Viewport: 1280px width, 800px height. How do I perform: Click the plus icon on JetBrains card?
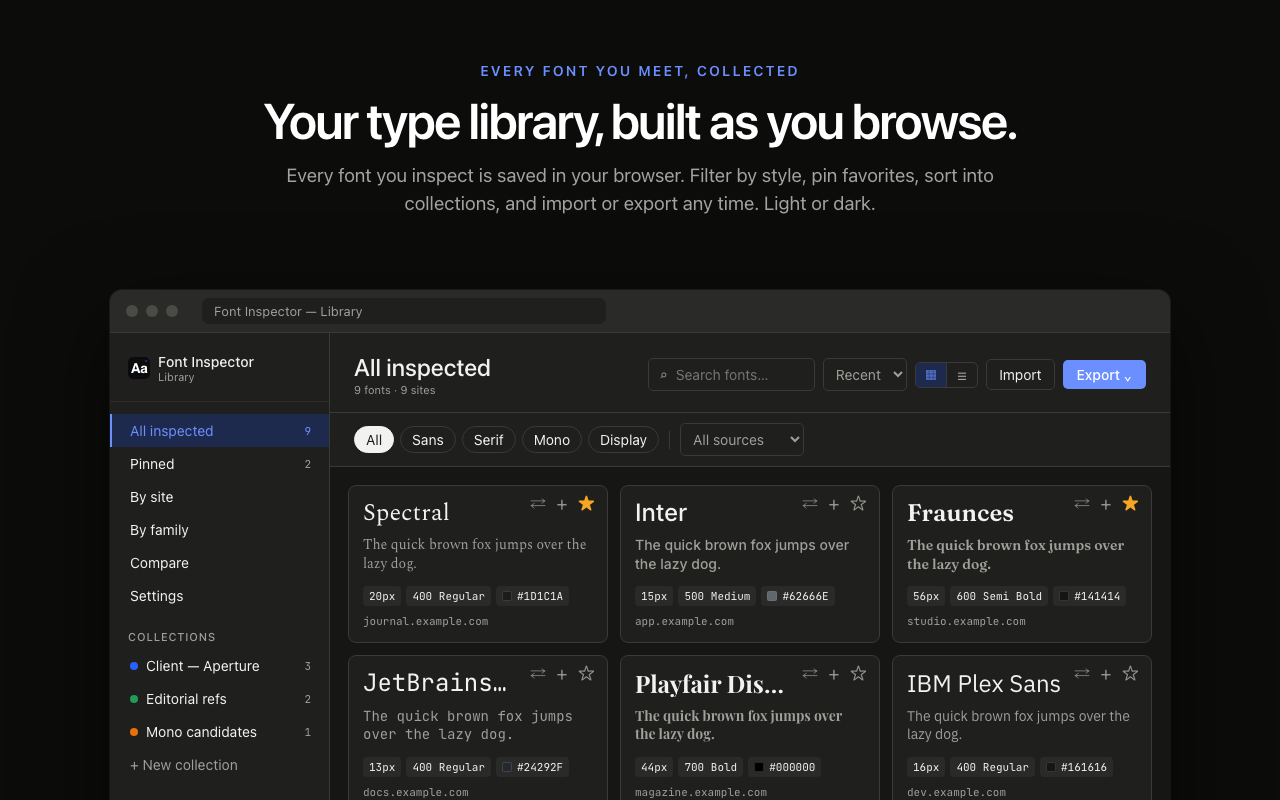562,674
